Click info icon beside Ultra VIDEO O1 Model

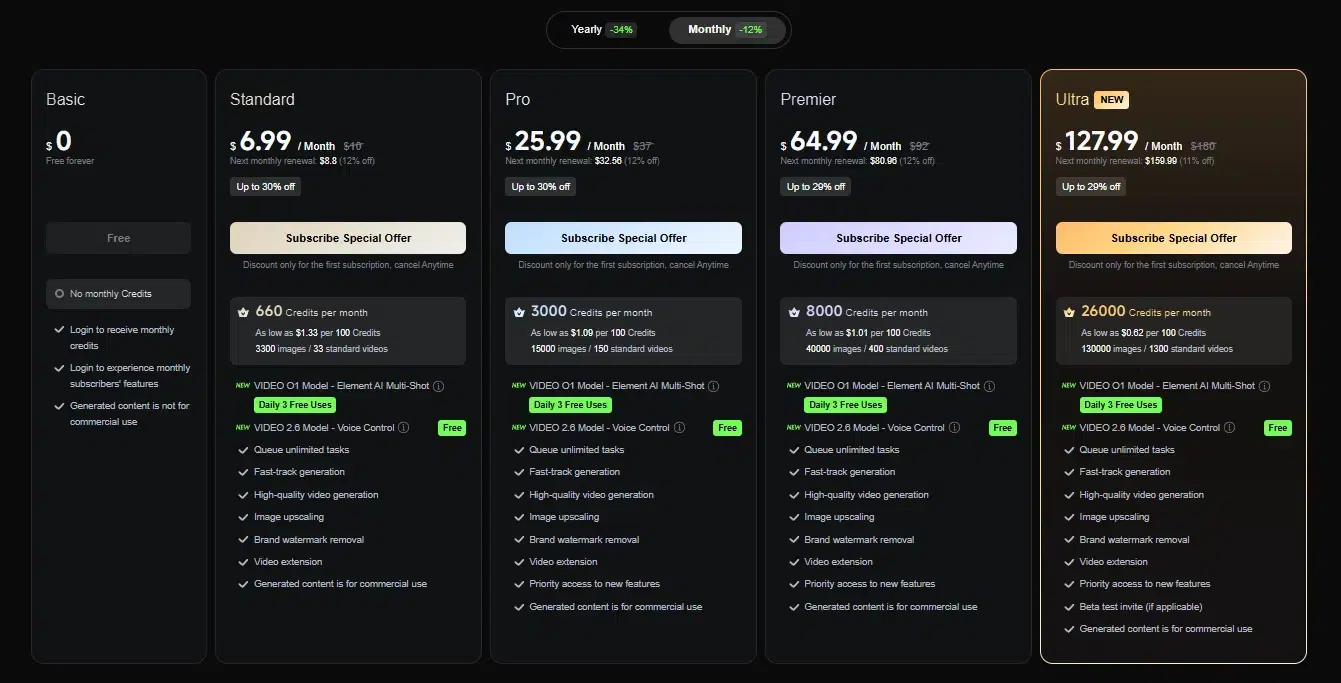pyautogui.click(x=1264, y=386)
